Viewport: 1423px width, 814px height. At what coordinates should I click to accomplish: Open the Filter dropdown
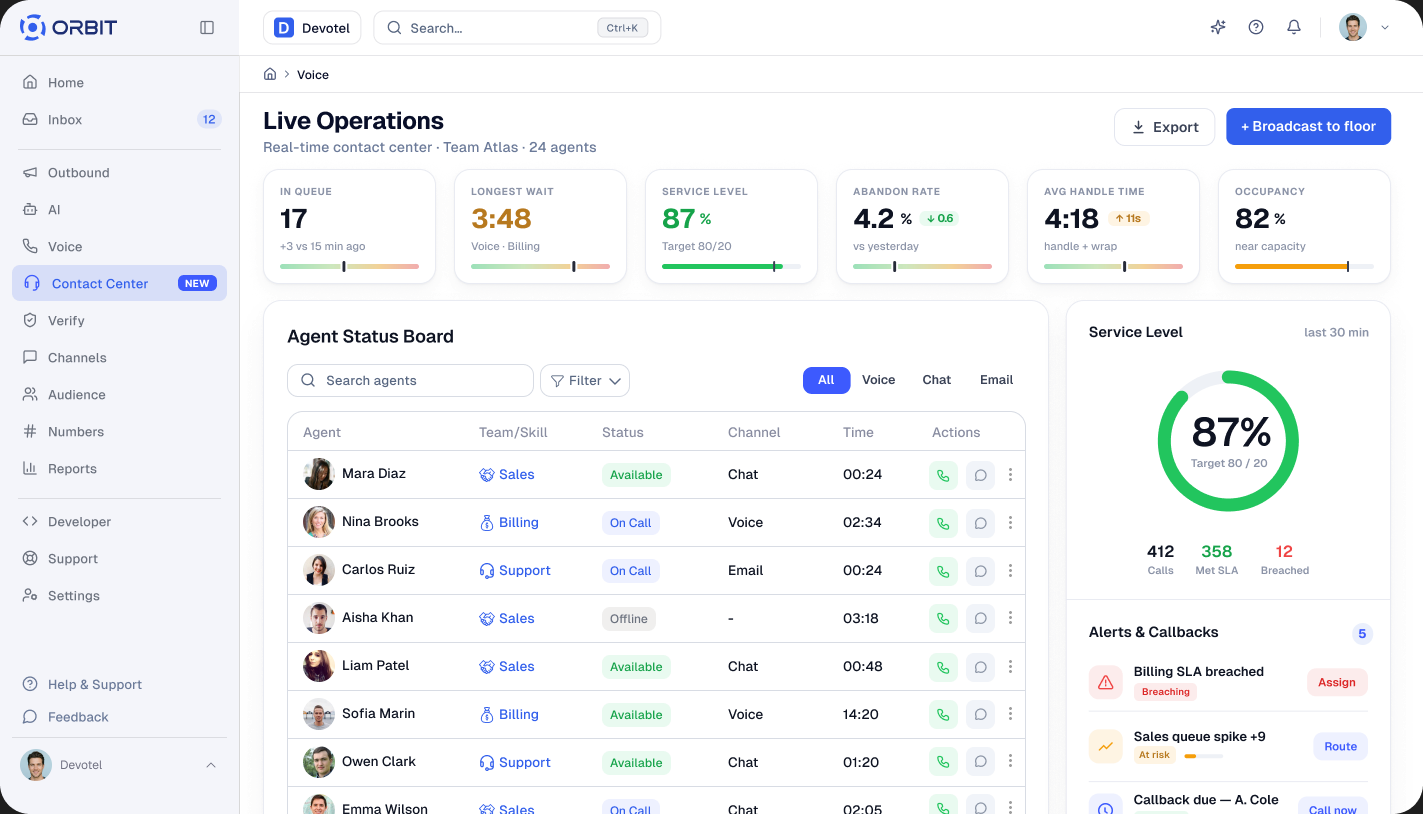585,381
